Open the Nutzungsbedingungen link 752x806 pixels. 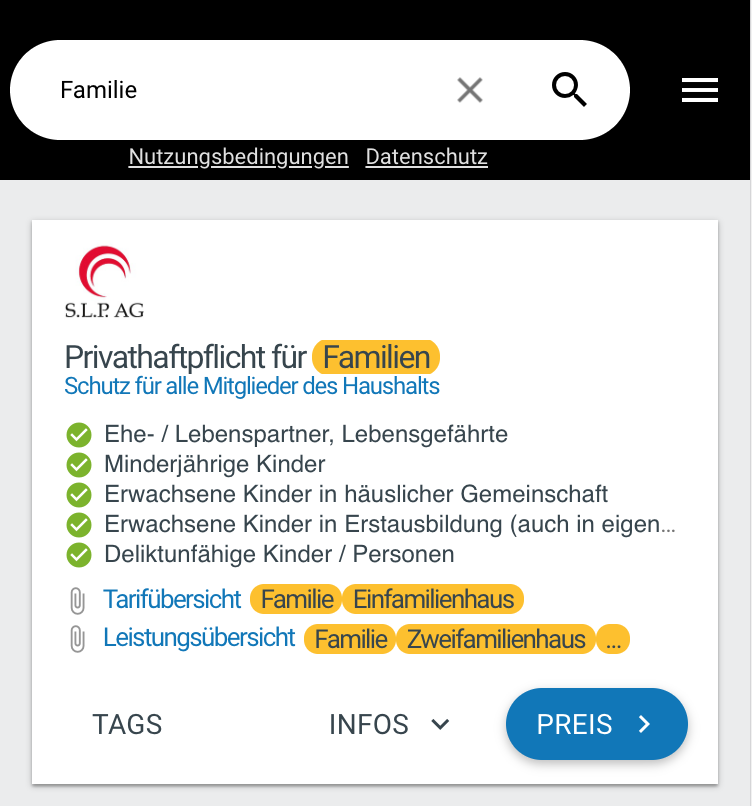[239, 157]
